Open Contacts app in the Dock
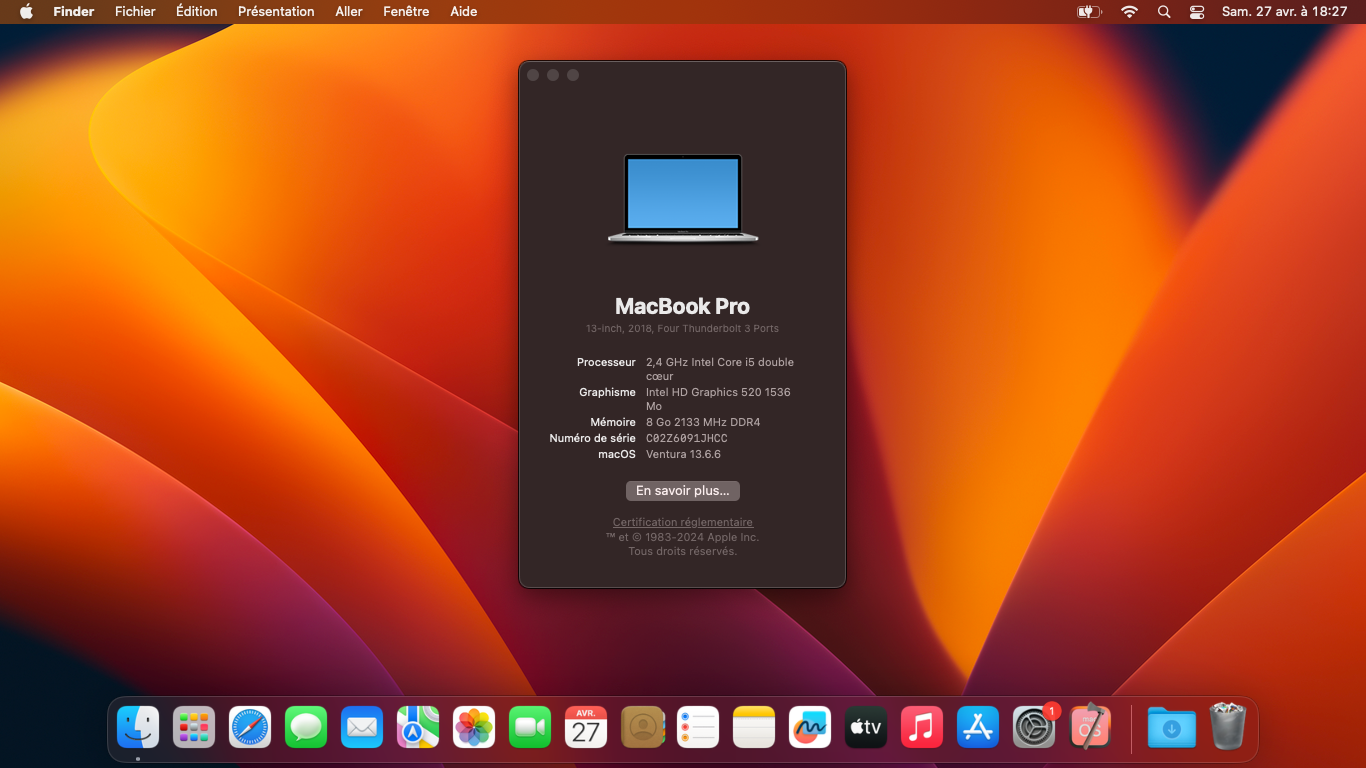Image resolution: width=1366 pixels, height=768 pixels. (642, 727)
